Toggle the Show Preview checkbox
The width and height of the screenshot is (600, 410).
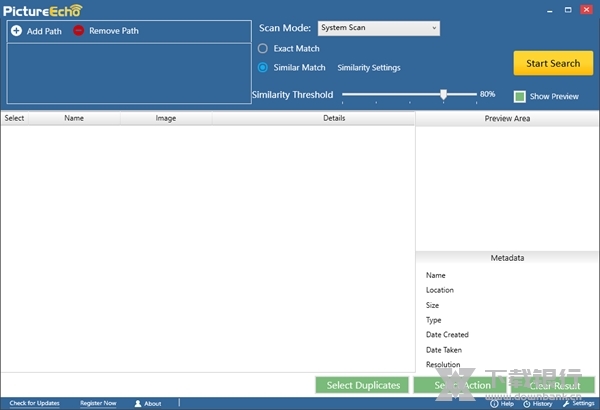tap(520, 97)
